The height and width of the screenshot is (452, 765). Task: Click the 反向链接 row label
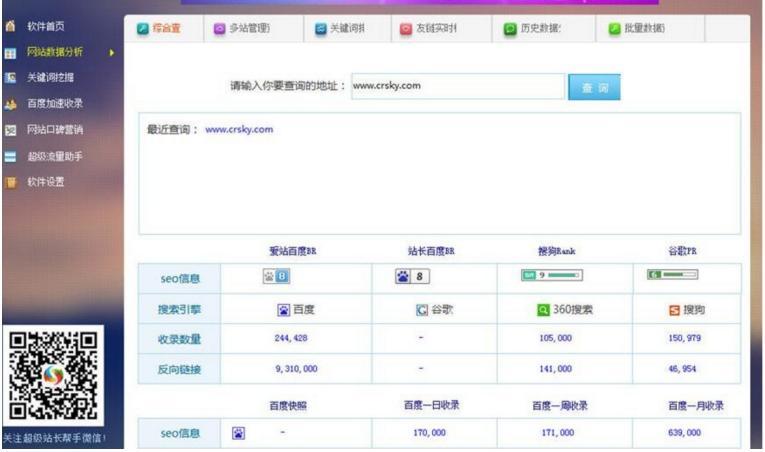coord(179,370)
